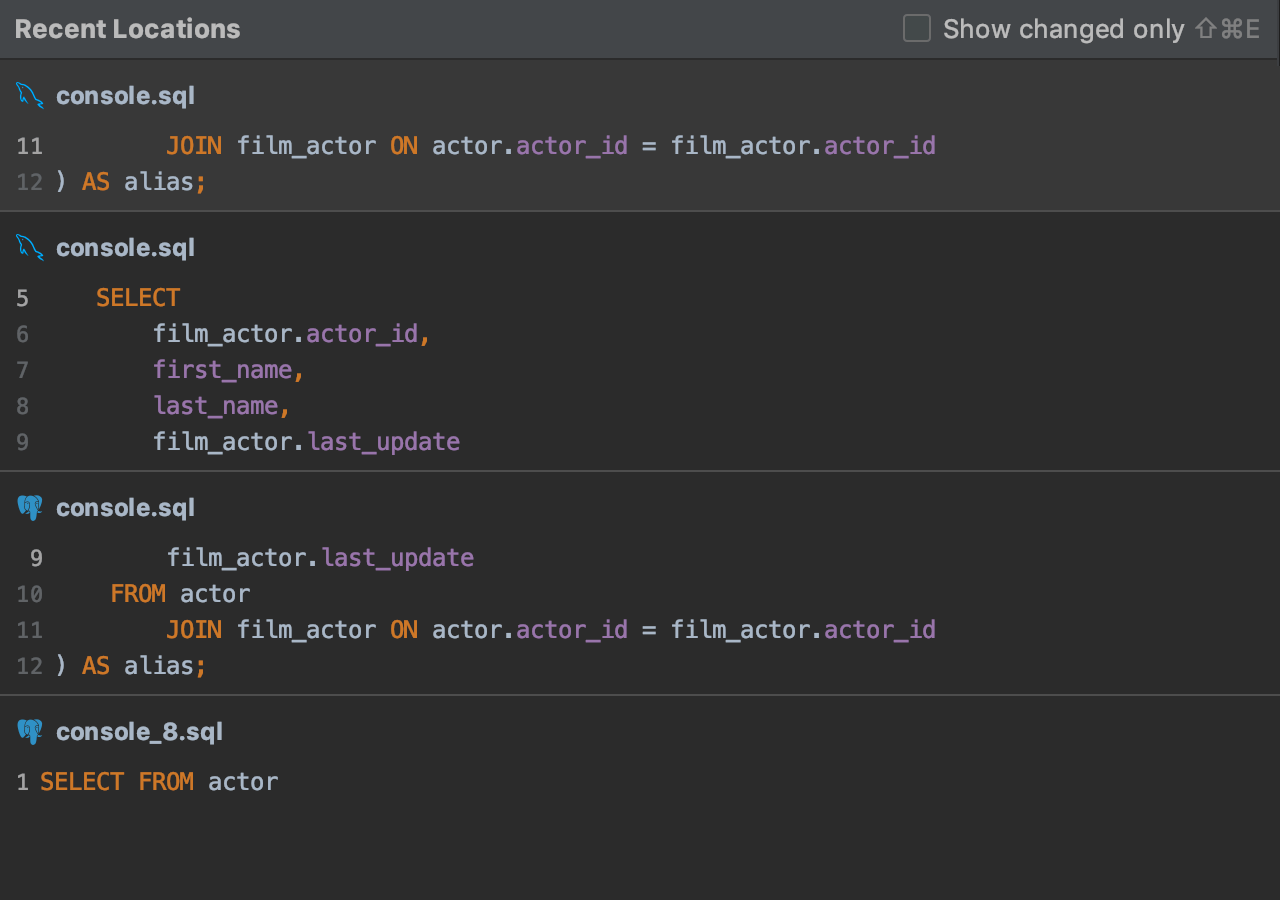Click the PostgreSQL elephant icon beside console.sql
This screenshot has height=900, width=1280.
30,508
